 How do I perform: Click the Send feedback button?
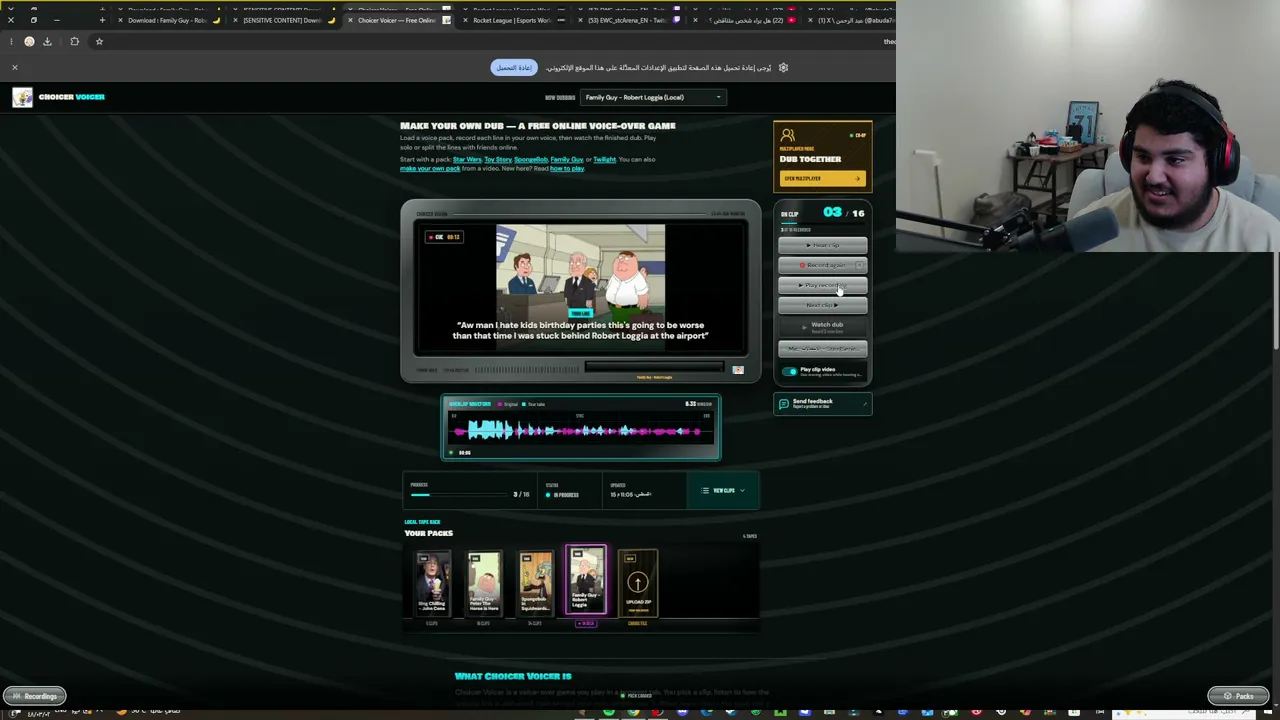pyautogui.click(x=822, y=404)
